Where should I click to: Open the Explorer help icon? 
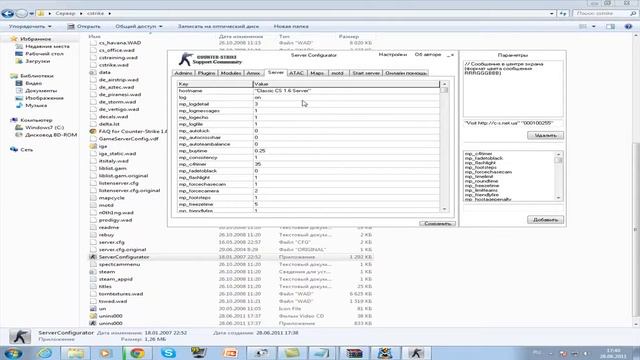click(x=628, y=27)
